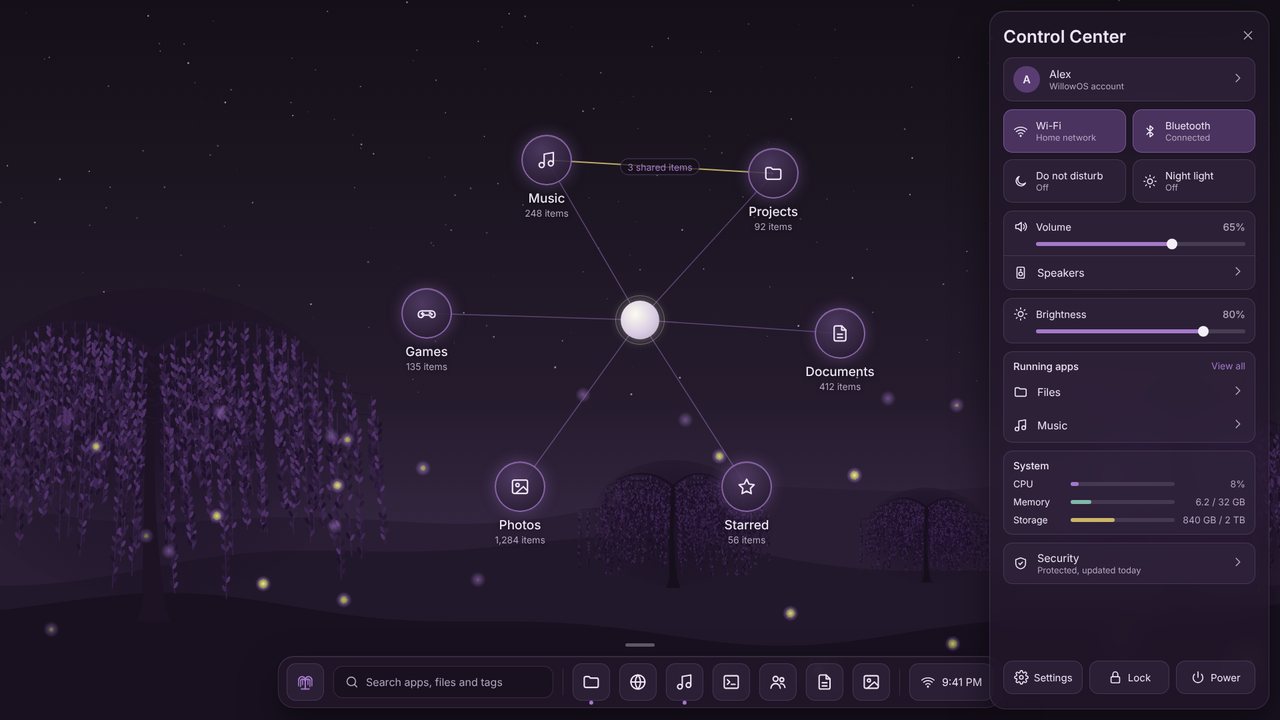Open the Starred node
This screenshot has height=720, width=1280.
coord(746,487)
